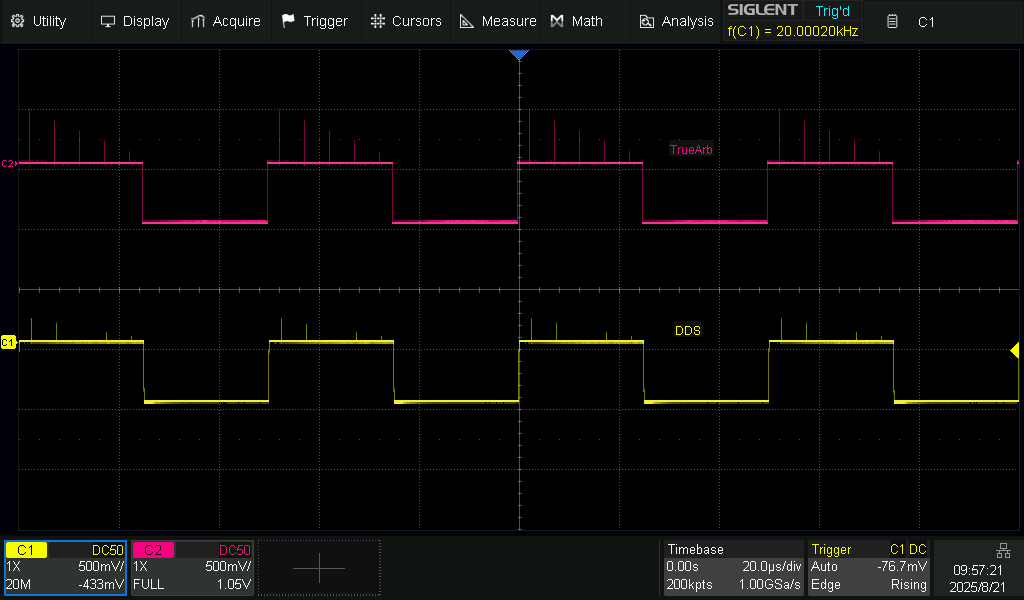Screen dimensions: 1024x600
Task: Click the clipboard icon beside C1
Action: click(x=893, y=21)
